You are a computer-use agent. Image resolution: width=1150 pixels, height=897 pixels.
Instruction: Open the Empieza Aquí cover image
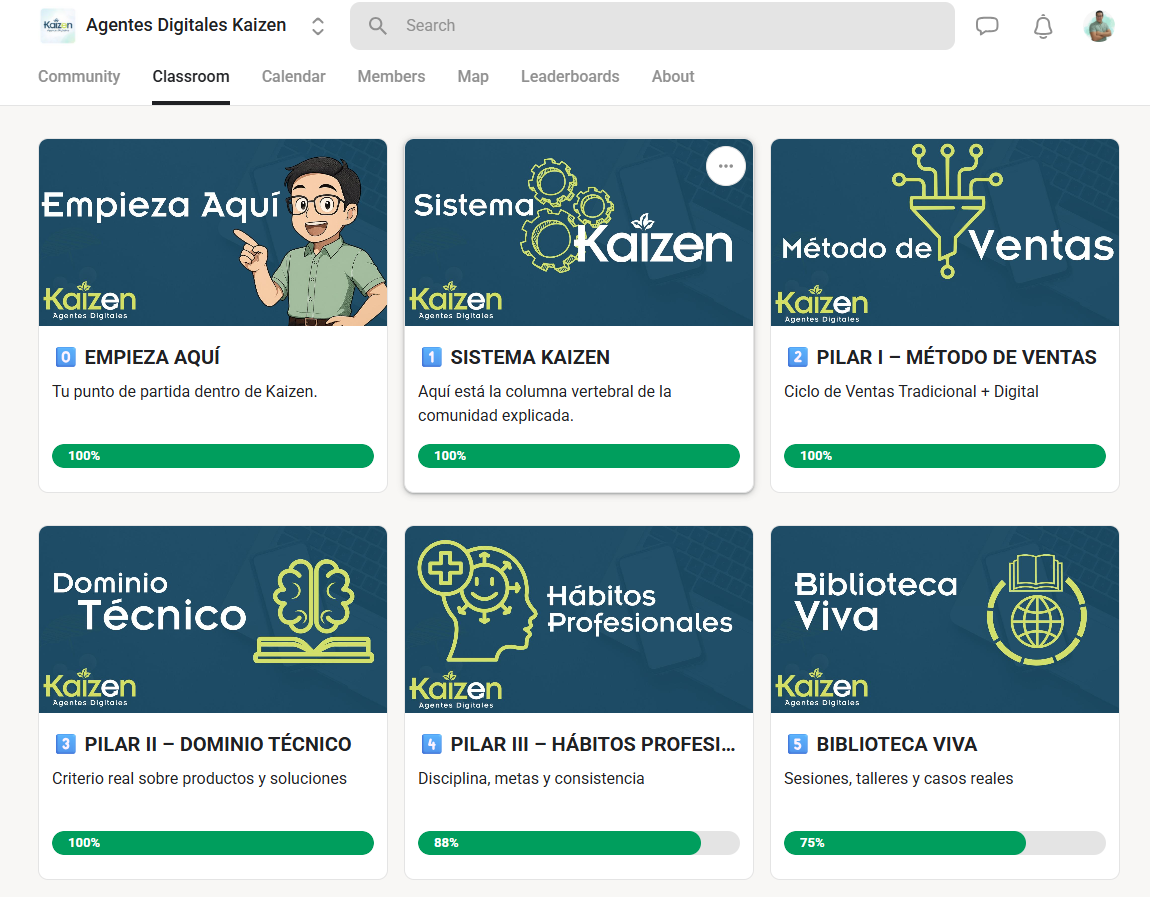click(x=213, y=233)
